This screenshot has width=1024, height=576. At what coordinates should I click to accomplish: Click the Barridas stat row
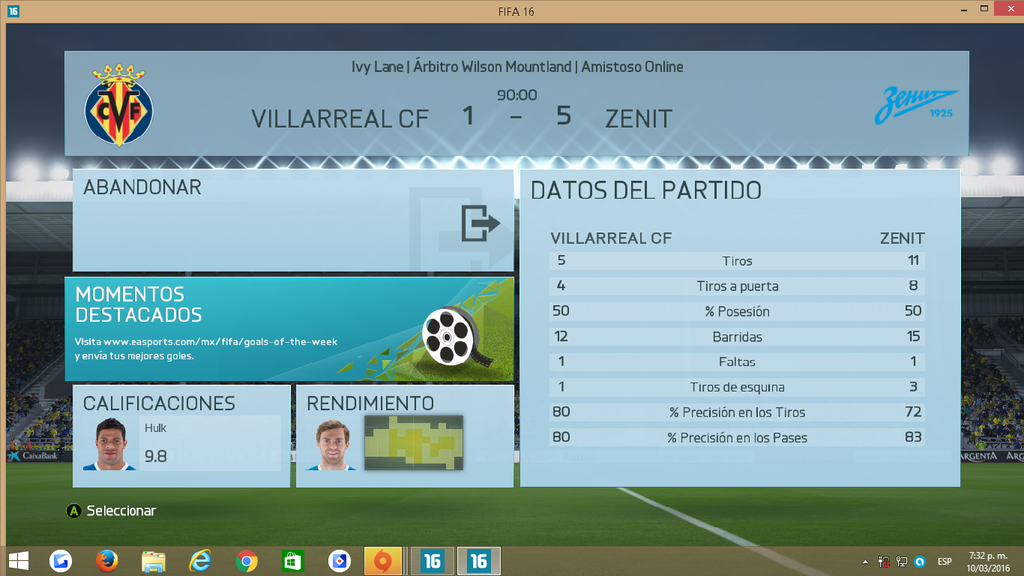click(737, 337)
